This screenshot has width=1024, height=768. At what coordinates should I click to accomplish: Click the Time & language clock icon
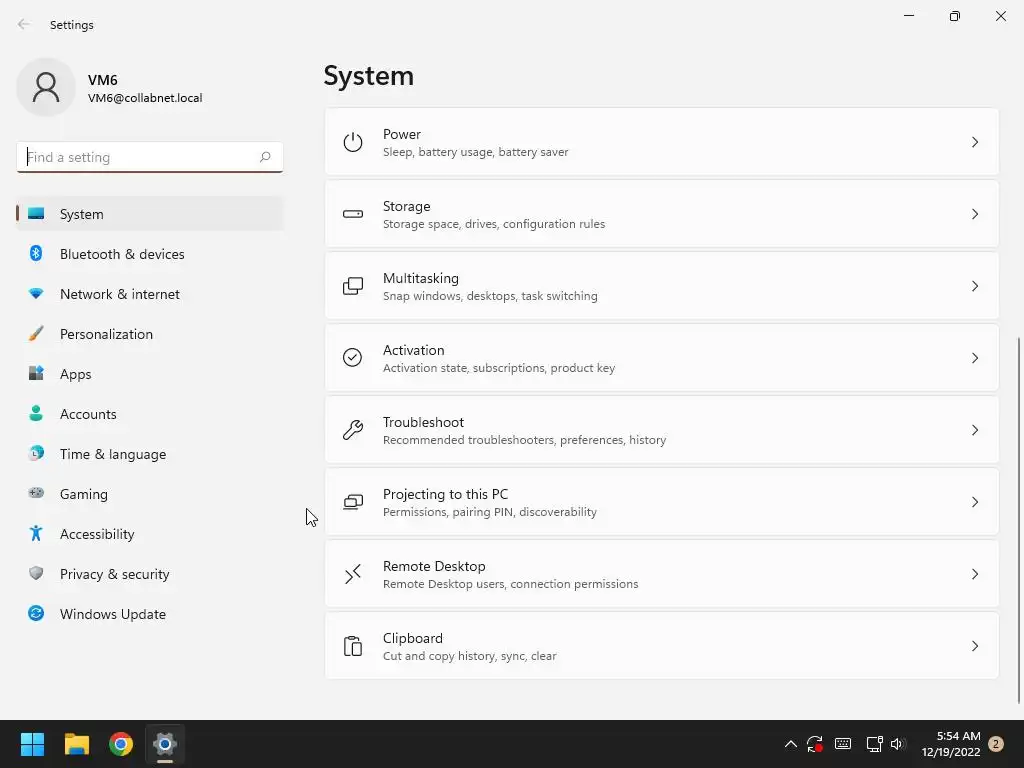click(x=36, y=453)
